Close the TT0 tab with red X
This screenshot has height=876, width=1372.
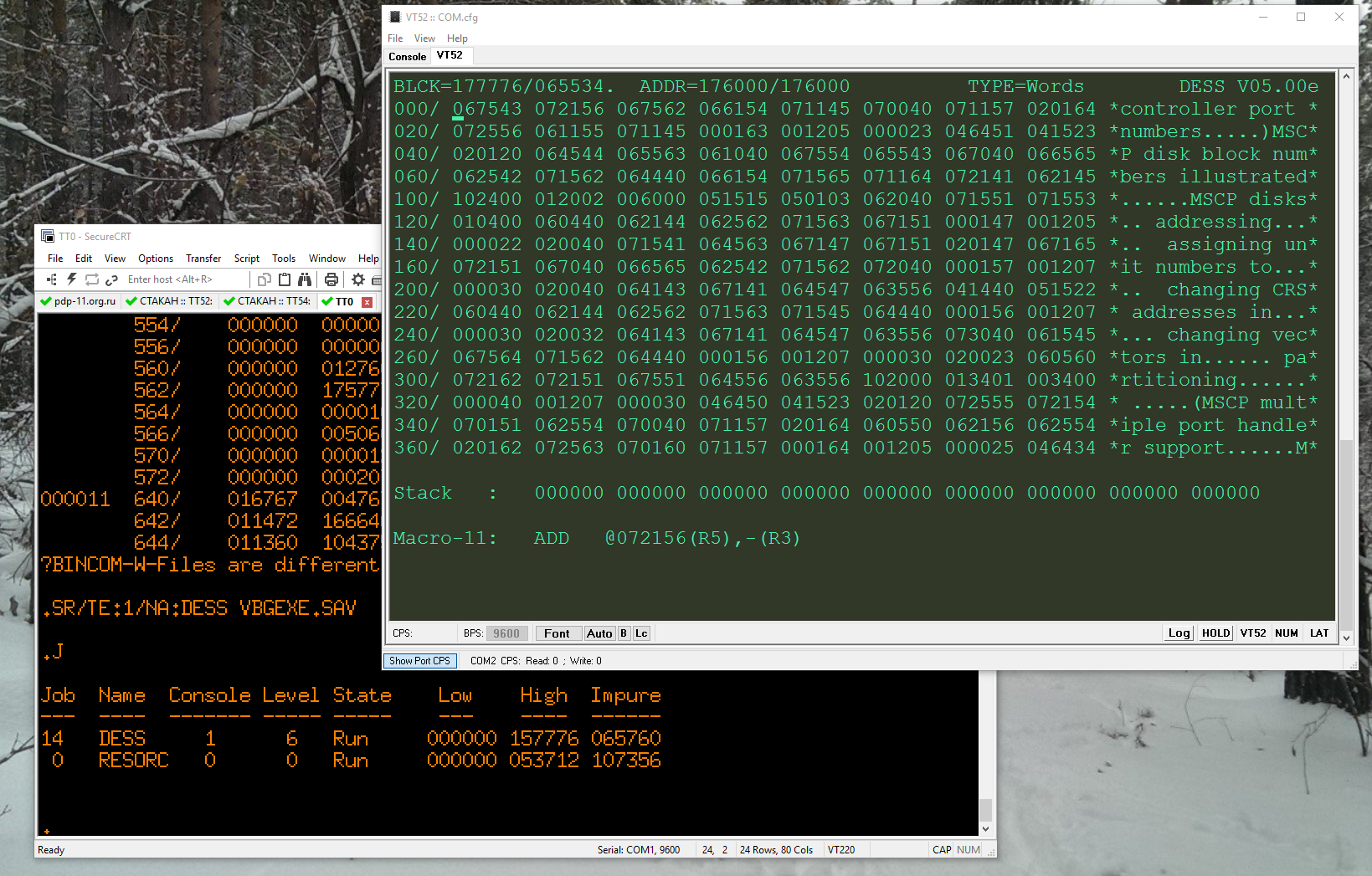367,302
